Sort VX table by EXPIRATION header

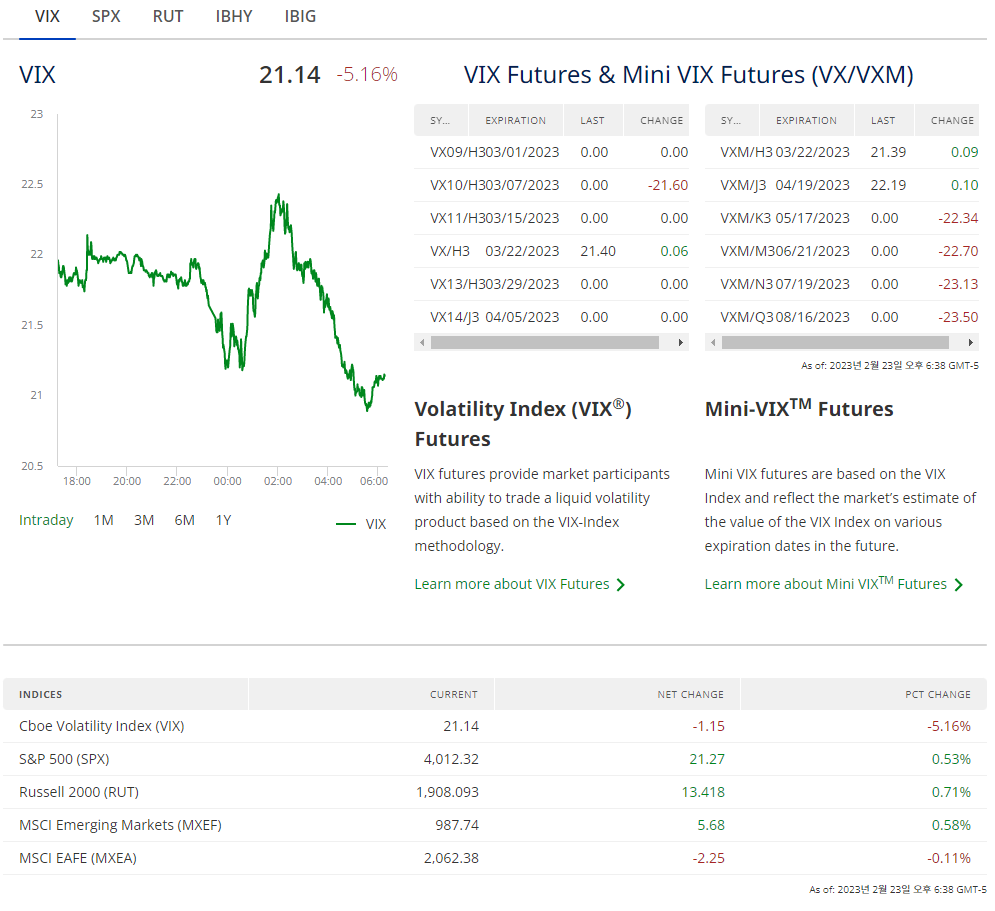(x=515, y=121)
